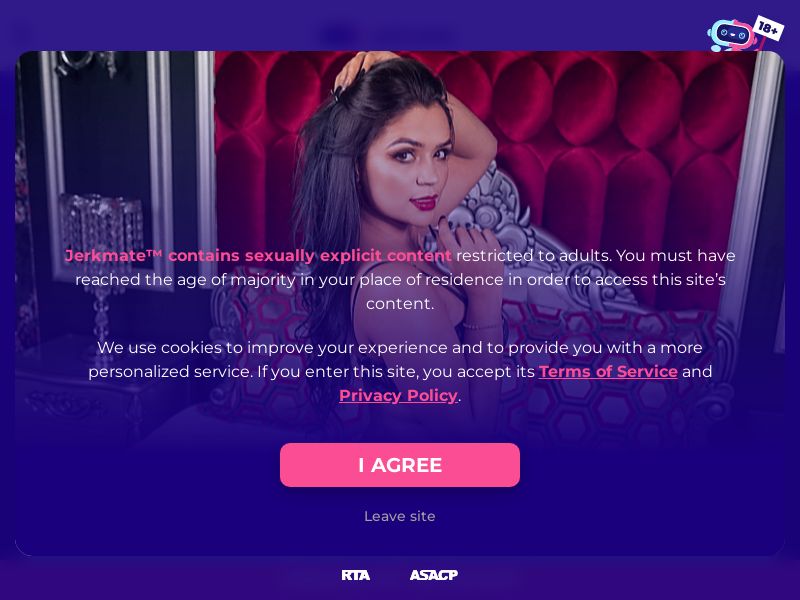This screenshot has width=800, height=600.
Task: Accept the age gate with the pink button
Action: click(400, 465)
